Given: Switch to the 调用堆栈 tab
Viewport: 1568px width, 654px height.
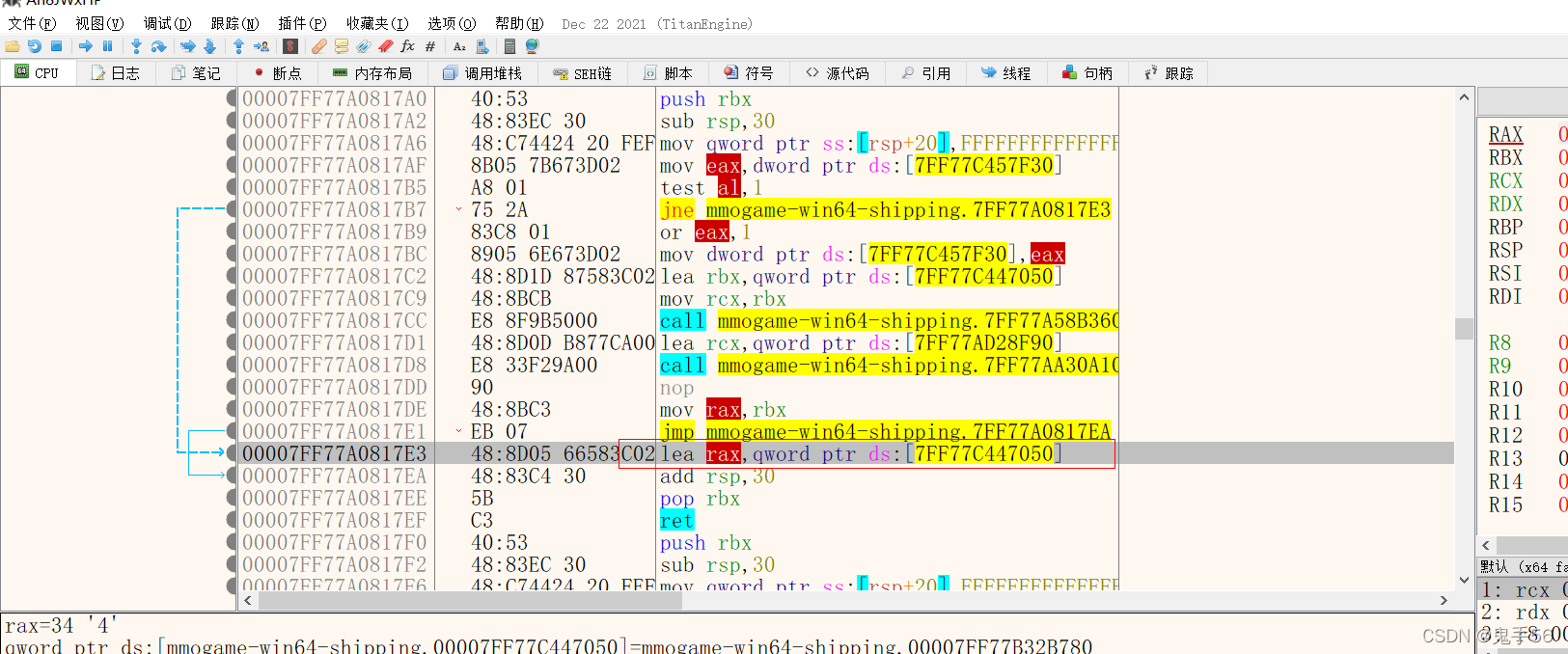Looking at the screenshot, I should (482, 72).
